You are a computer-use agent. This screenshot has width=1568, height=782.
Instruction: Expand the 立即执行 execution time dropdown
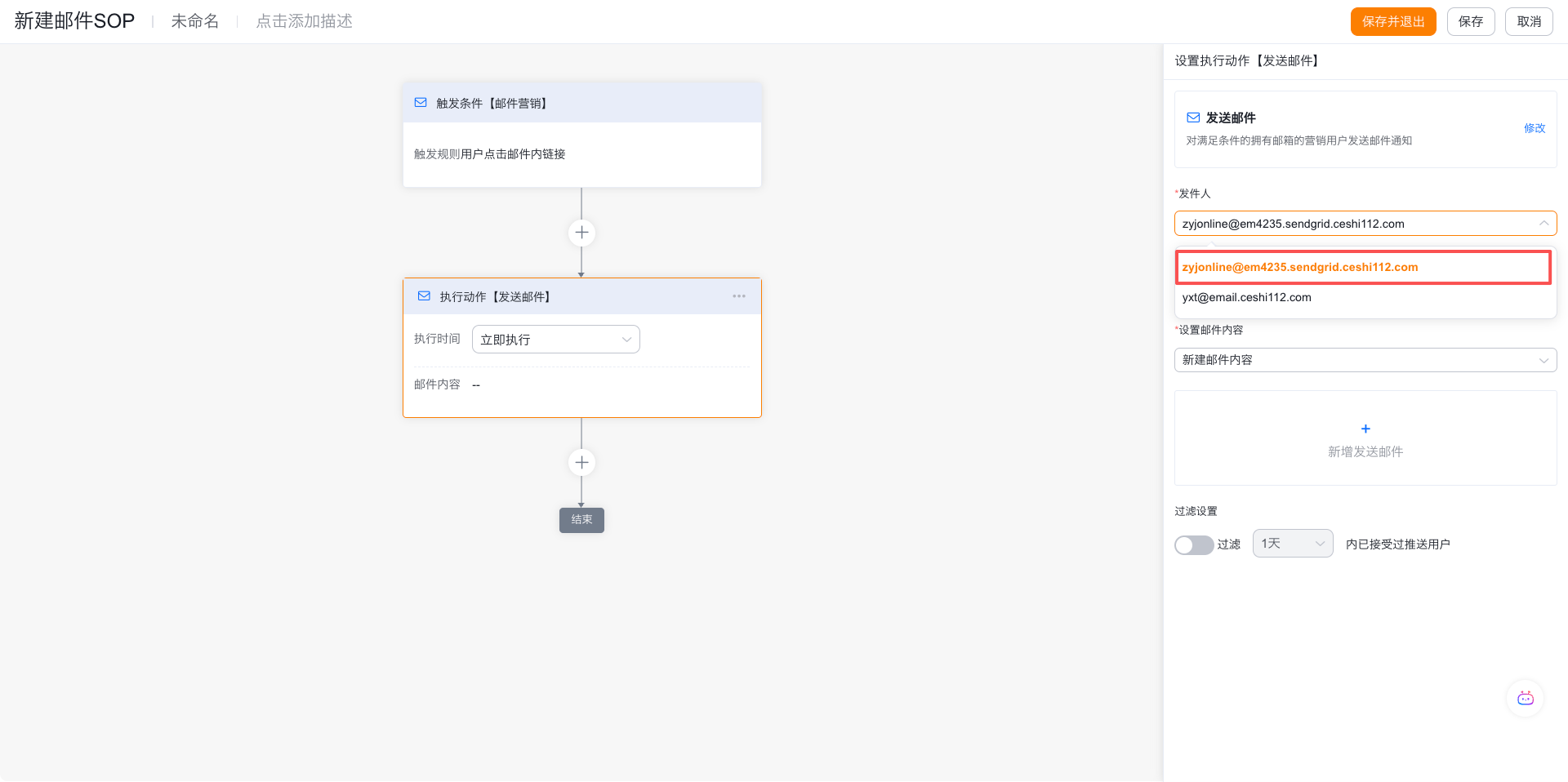(556, 340)
